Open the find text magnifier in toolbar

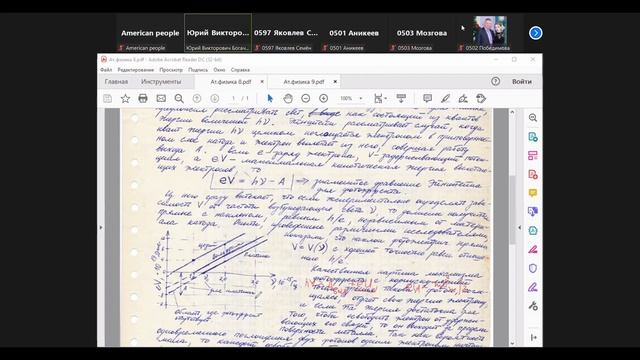[x=179, y=98]
